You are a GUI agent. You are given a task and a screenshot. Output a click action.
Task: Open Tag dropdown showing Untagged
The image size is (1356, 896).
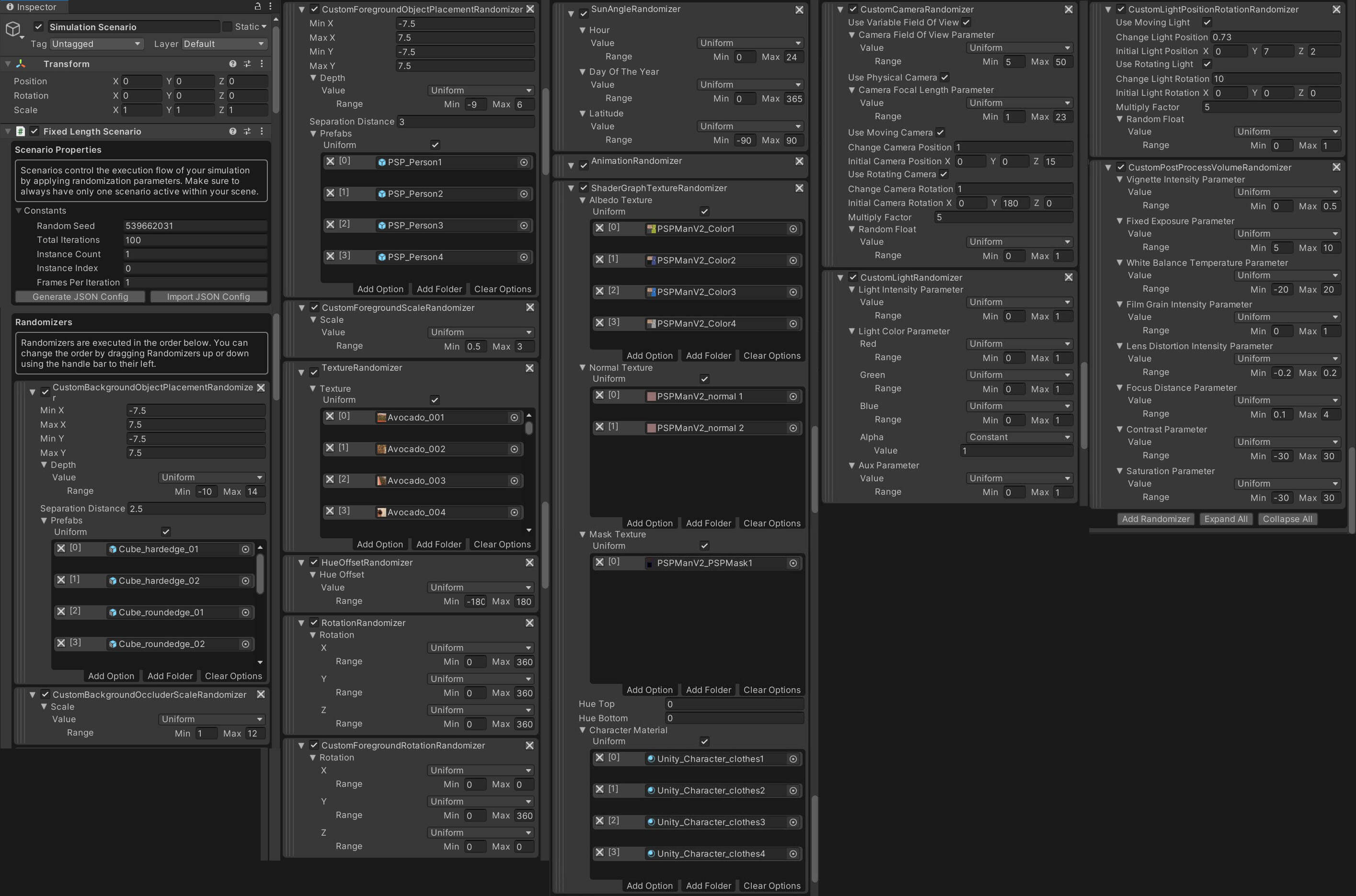pyautogui.click(x=96, y=44)
